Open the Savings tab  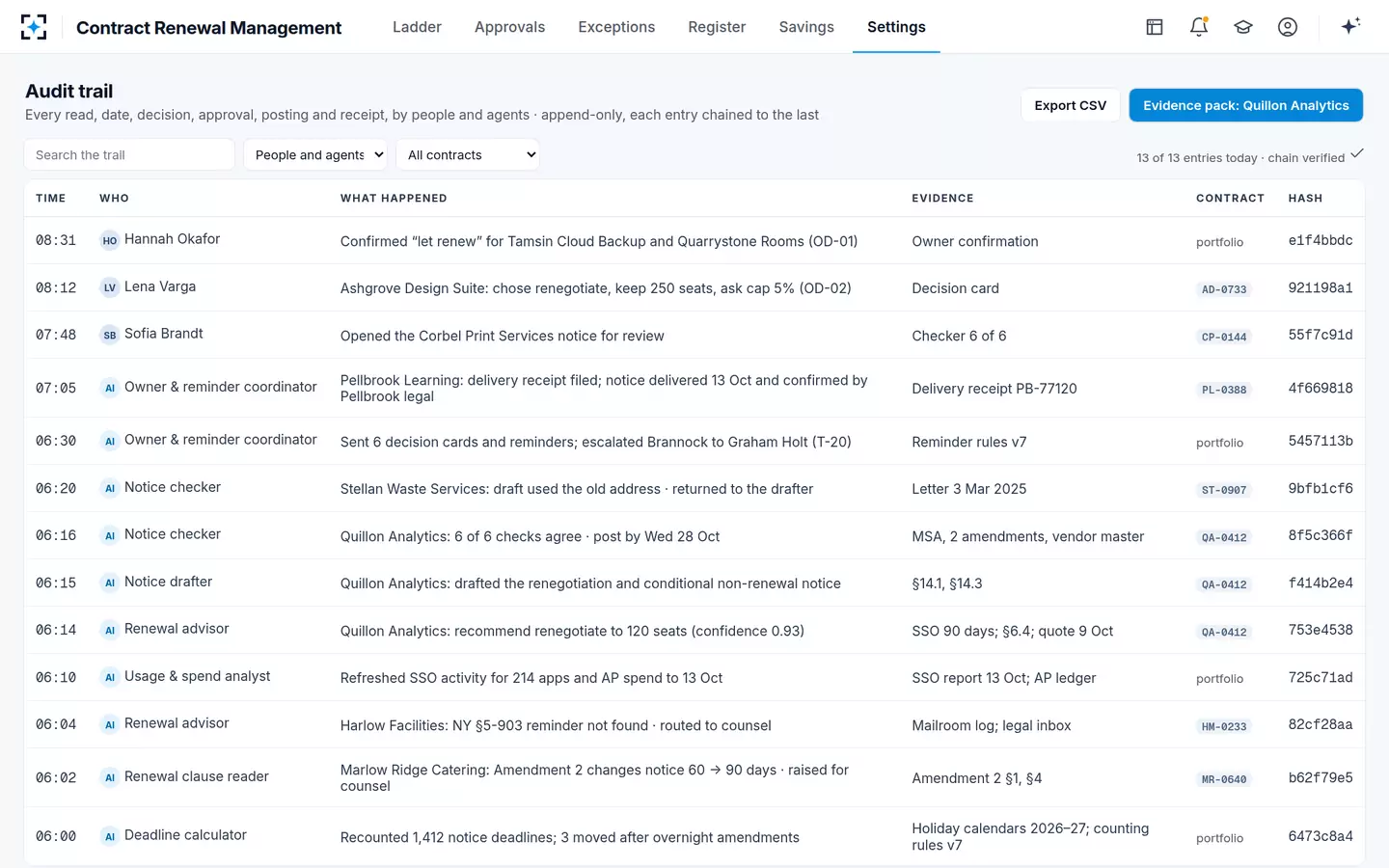pyautogui.click(x=806, y=27)
